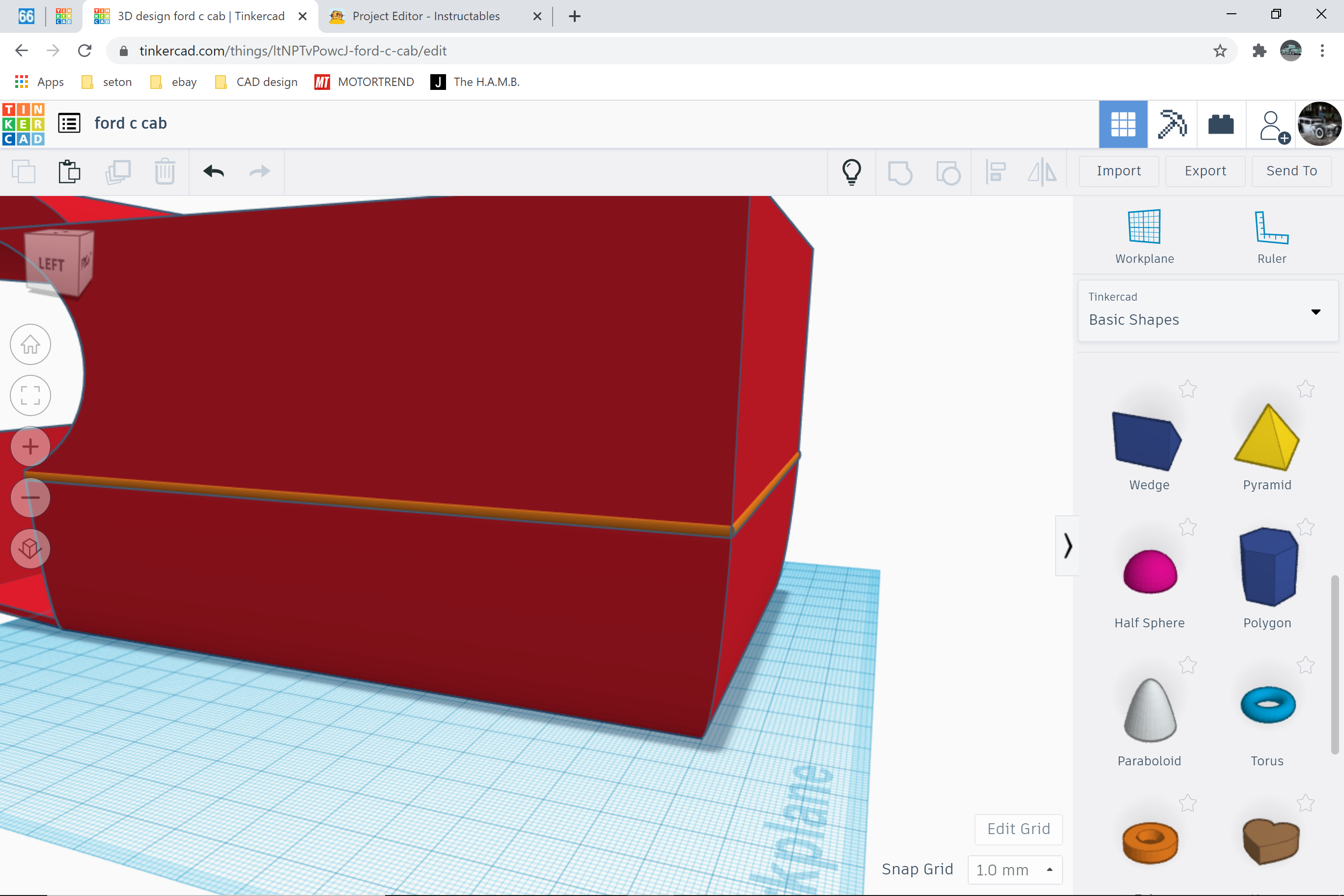
Task: Favorite the Torus shape star
Action: (x=1305, y=665)
